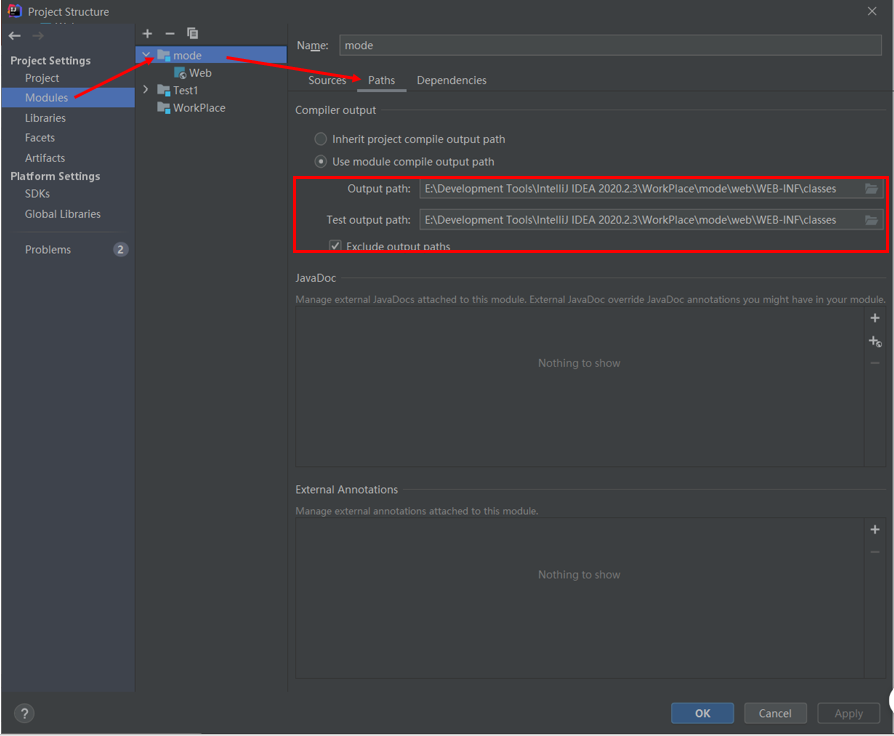Click the forward navigation arrow
The image size is (894, 736).
(x=38, y=36)
